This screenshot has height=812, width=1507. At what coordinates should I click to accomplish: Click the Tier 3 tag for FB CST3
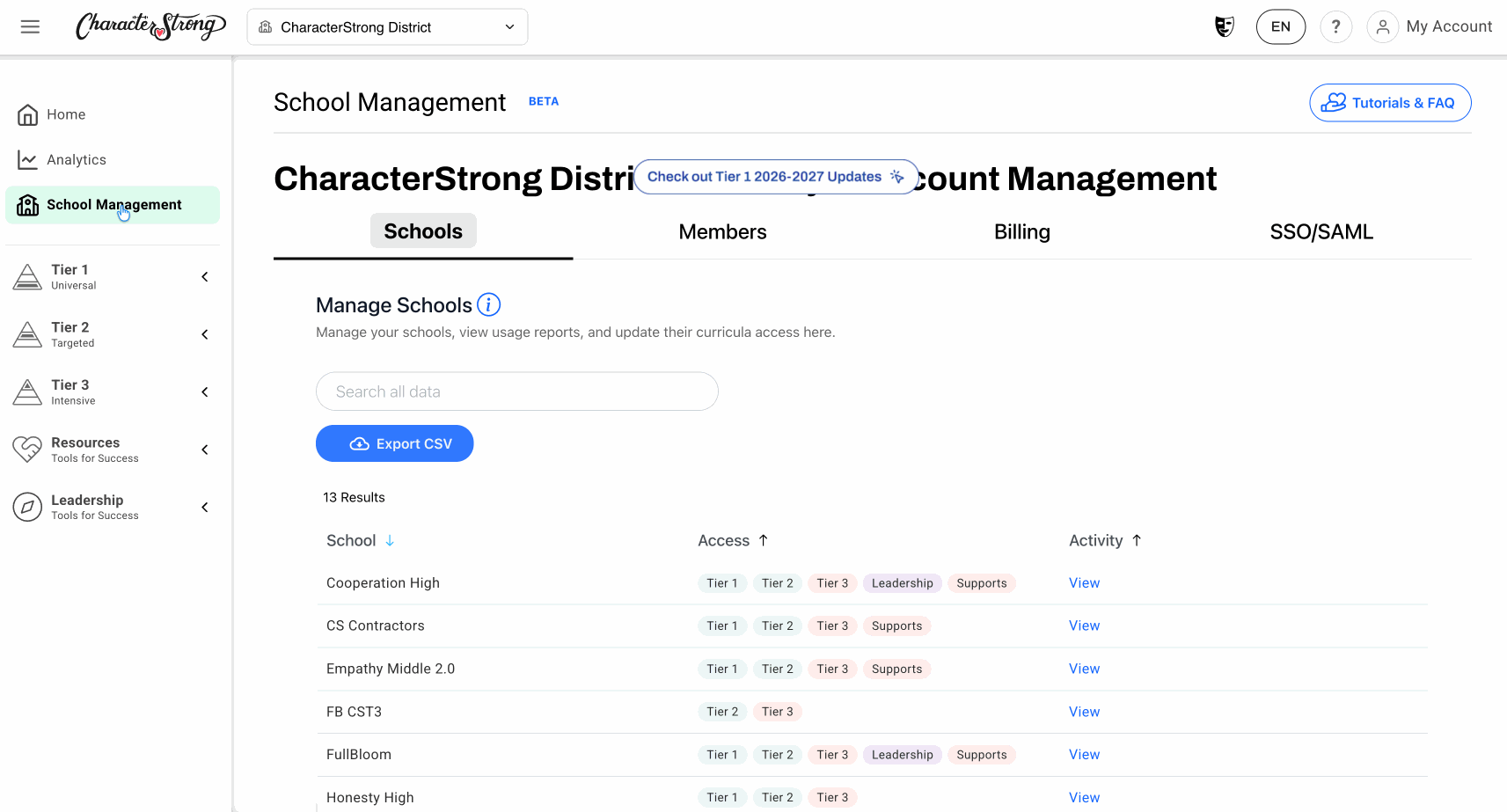(x=777, y=712)
